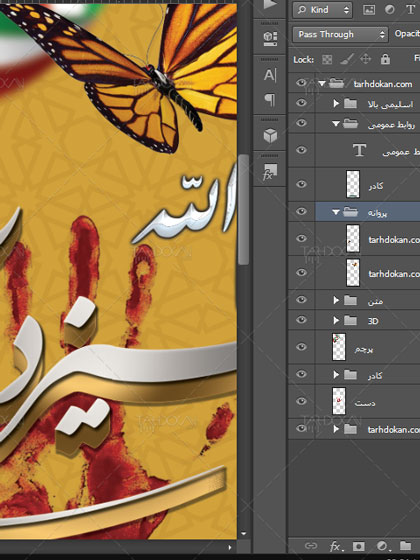The width and height of the screenshot is (420, 560).
Task: Hide the اسلیمی بالا group eye
Action: 301,103
